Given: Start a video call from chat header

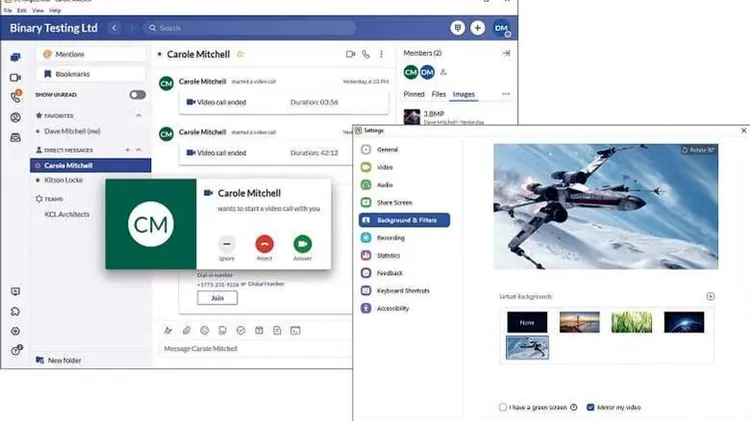Looking at the screenshot, I should click(x=351, y=54).
